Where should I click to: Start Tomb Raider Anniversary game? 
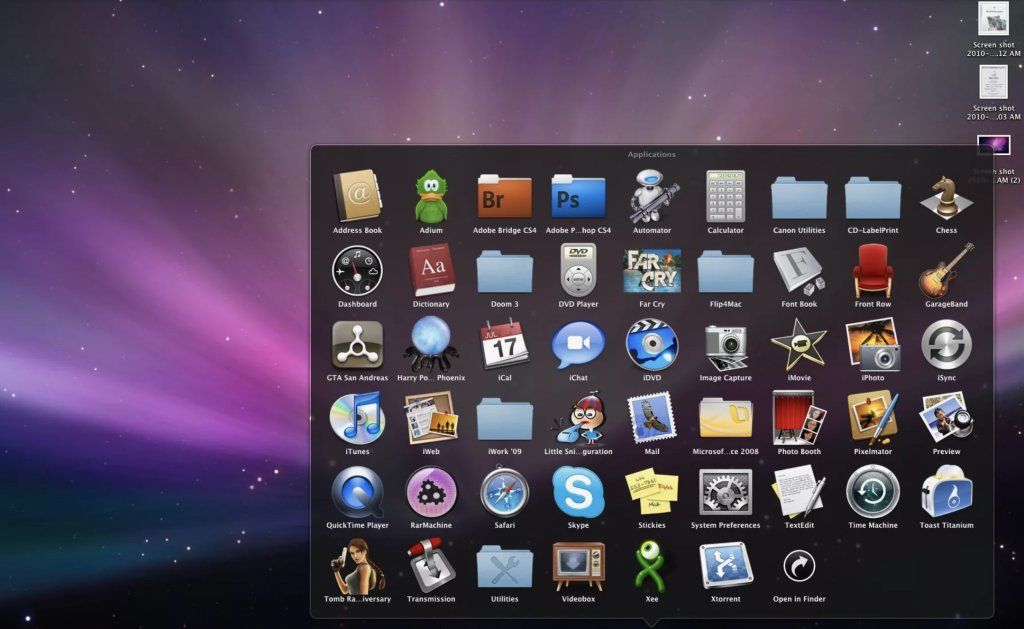(x=357, y=566)
